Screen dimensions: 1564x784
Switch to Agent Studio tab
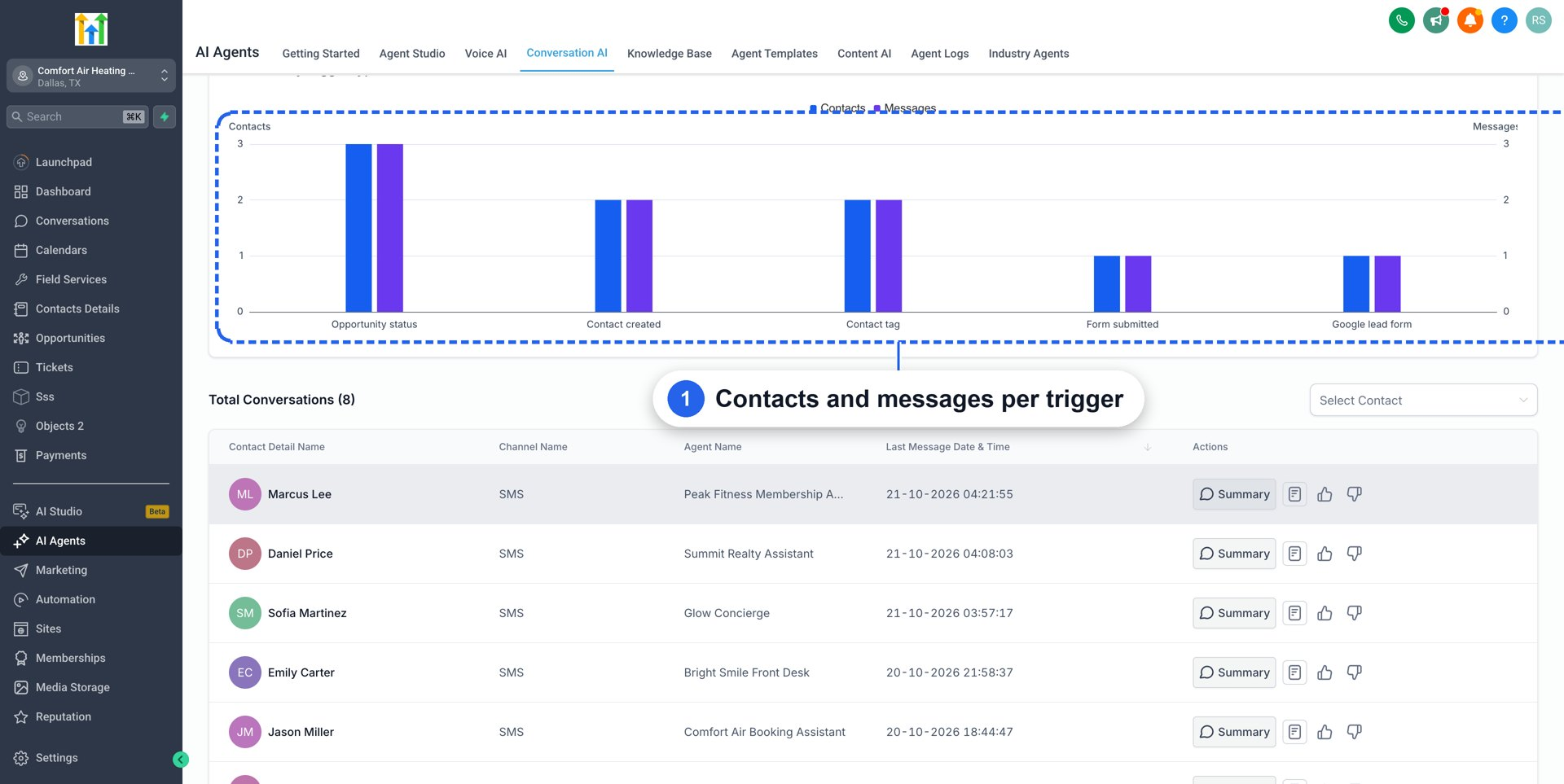click(412, 54)
